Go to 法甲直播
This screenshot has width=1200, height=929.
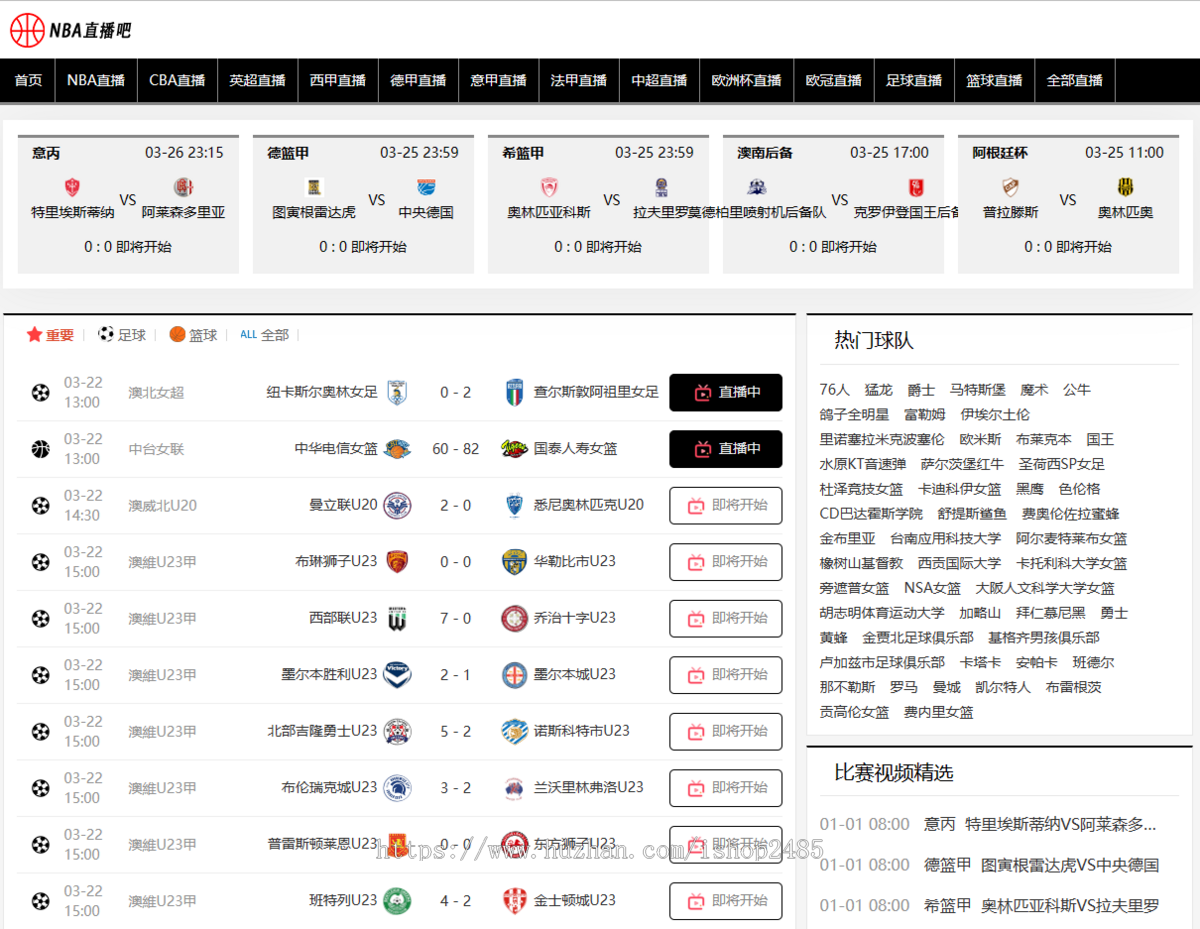pyautogui.click(x=579, y=80)
